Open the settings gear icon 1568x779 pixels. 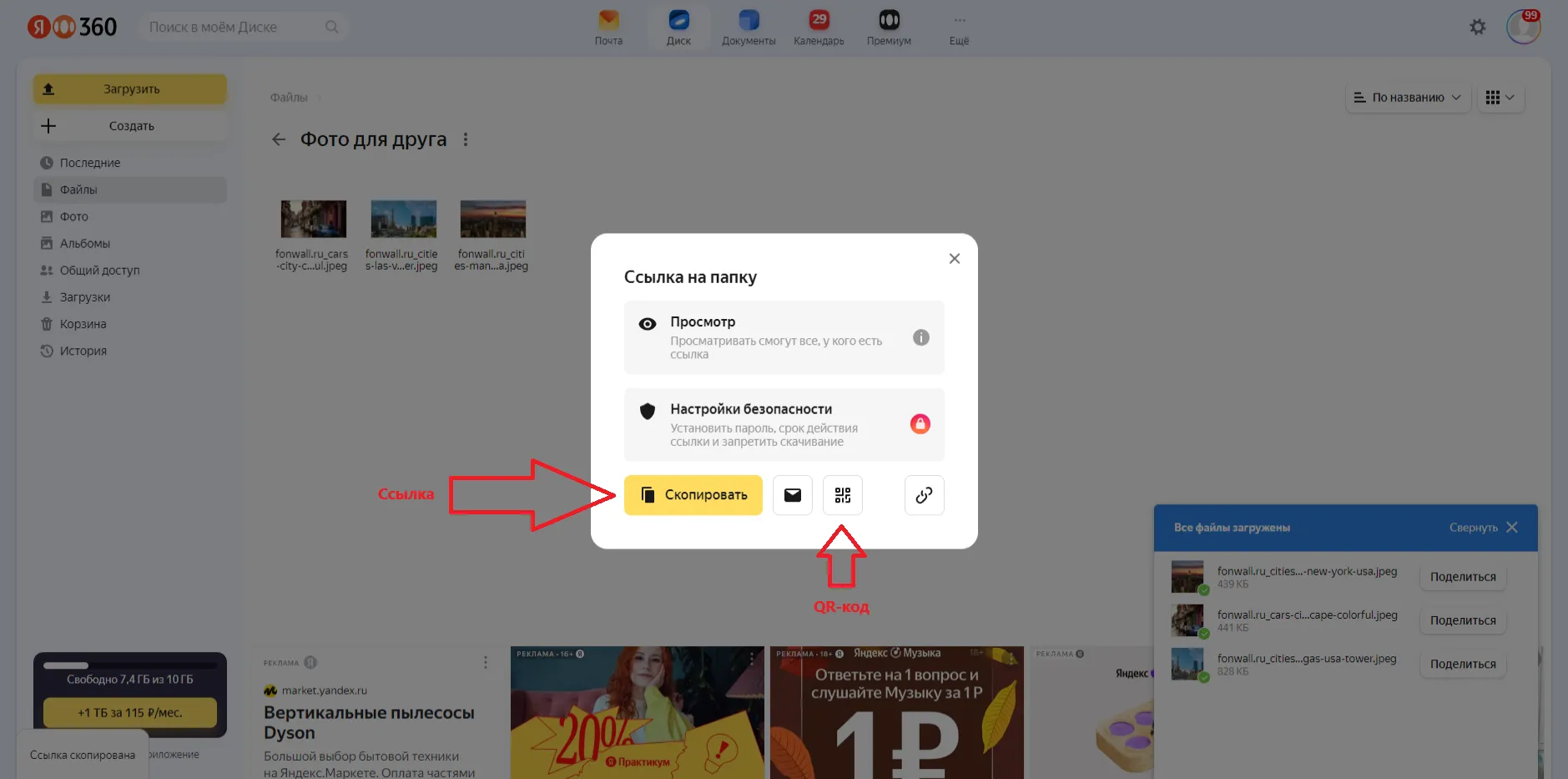tap(1477, 28)
